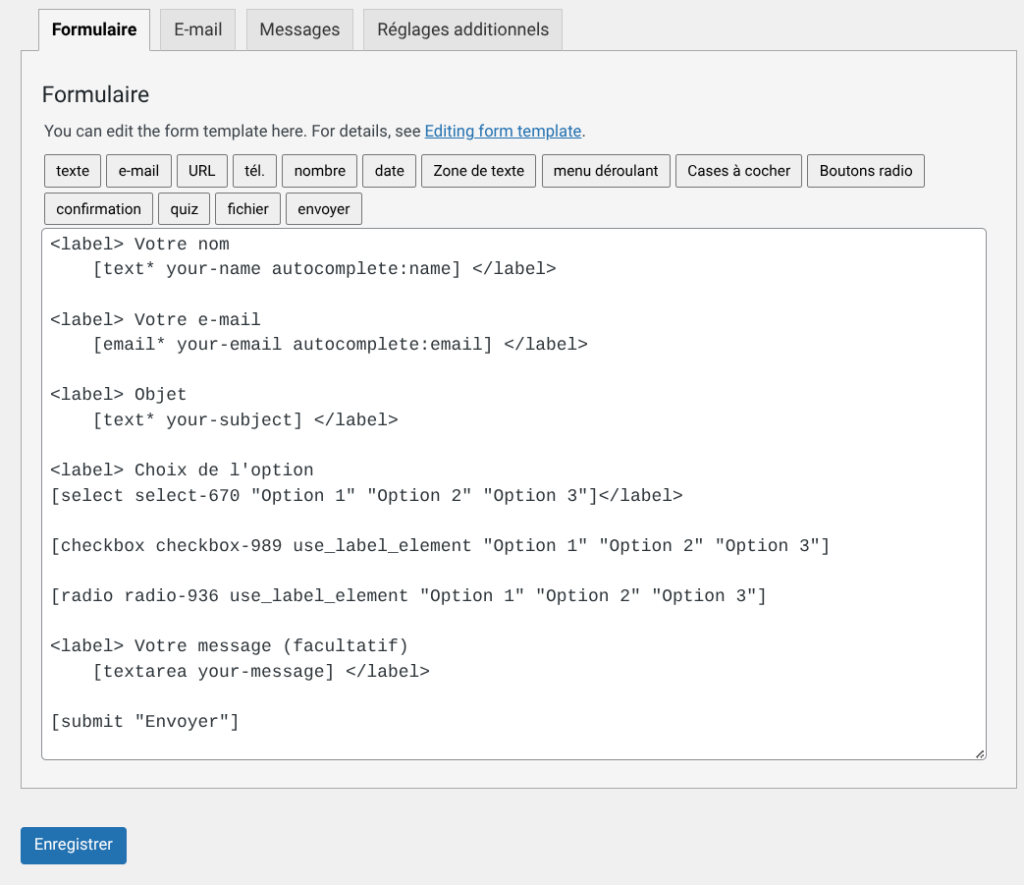Click the nombre tag button

coord(319,171)
